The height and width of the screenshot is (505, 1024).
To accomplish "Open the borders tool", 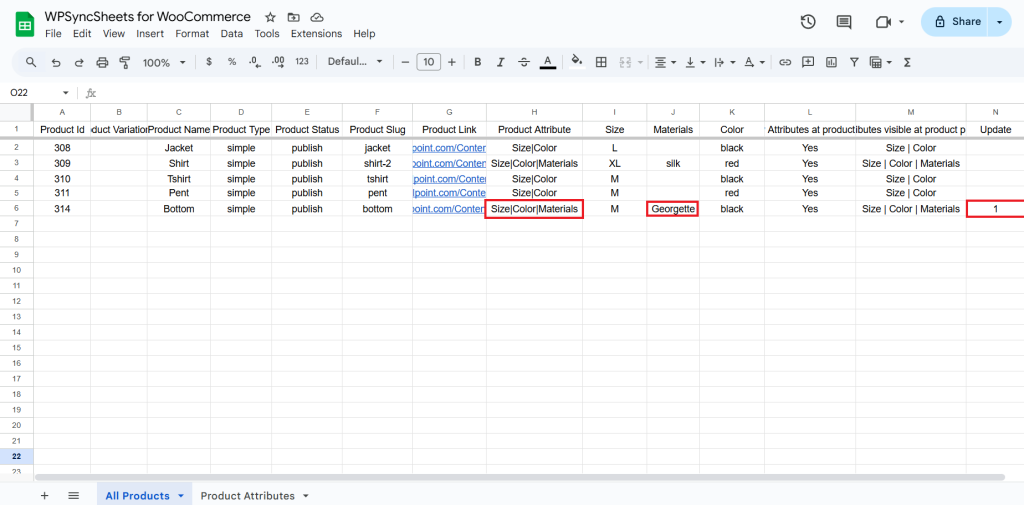I will (x=601, y=62).
